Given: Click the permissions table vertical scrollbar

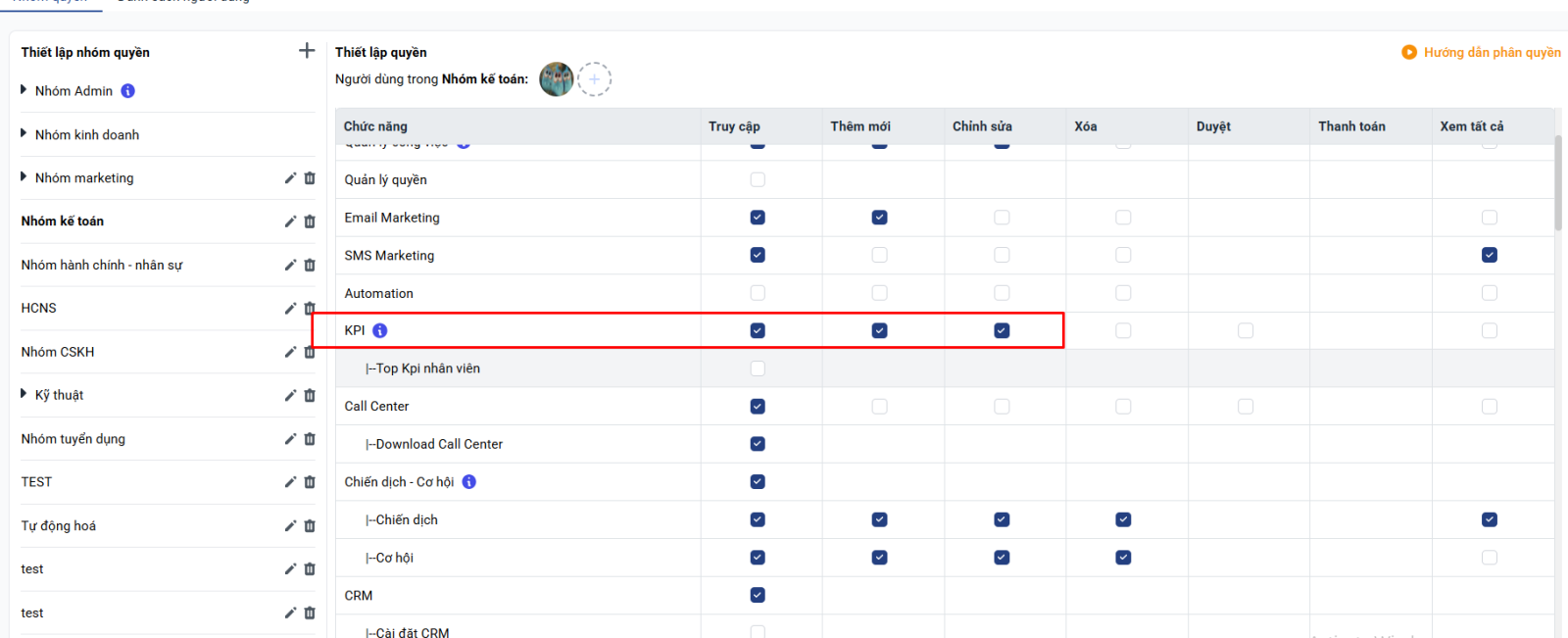Looking at the screenshot, I should click(1558, 186).
